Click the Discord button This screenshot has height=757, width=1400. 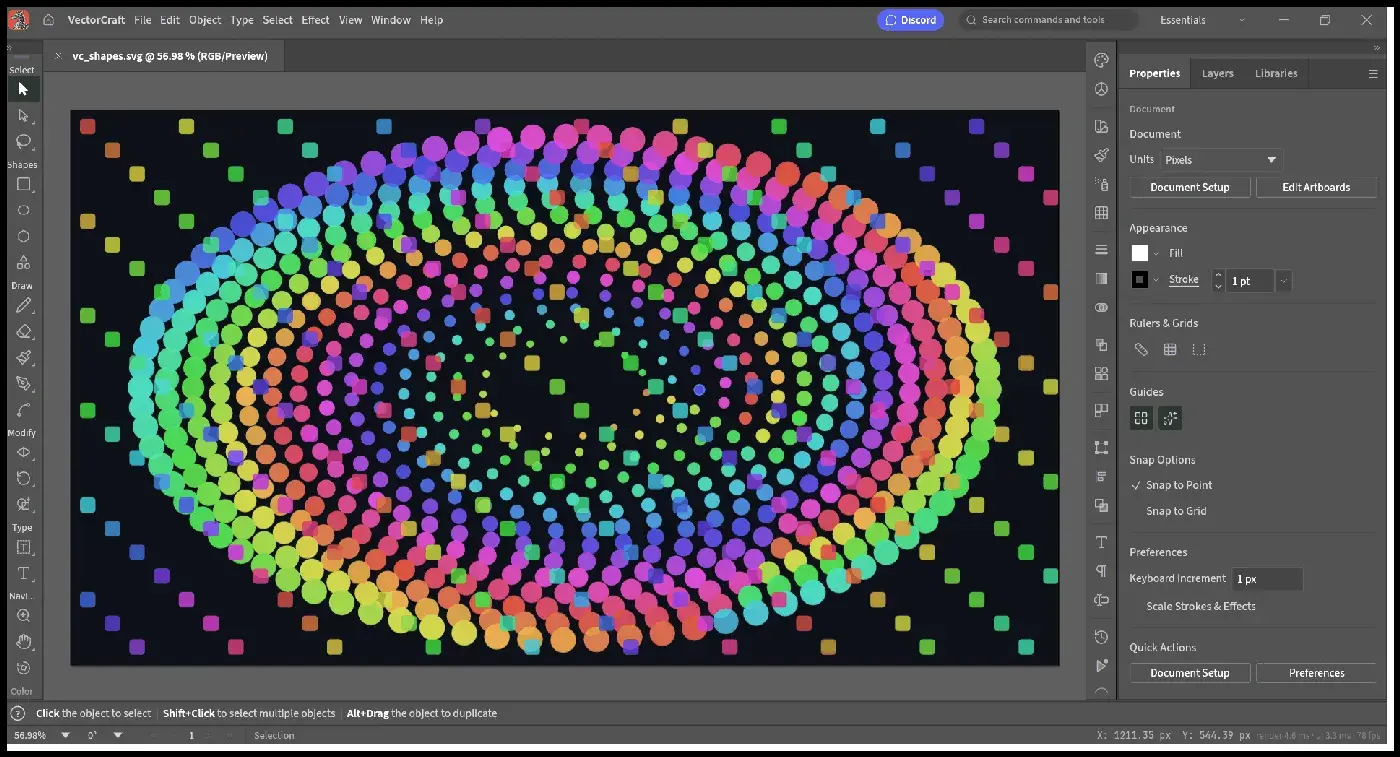910,20
